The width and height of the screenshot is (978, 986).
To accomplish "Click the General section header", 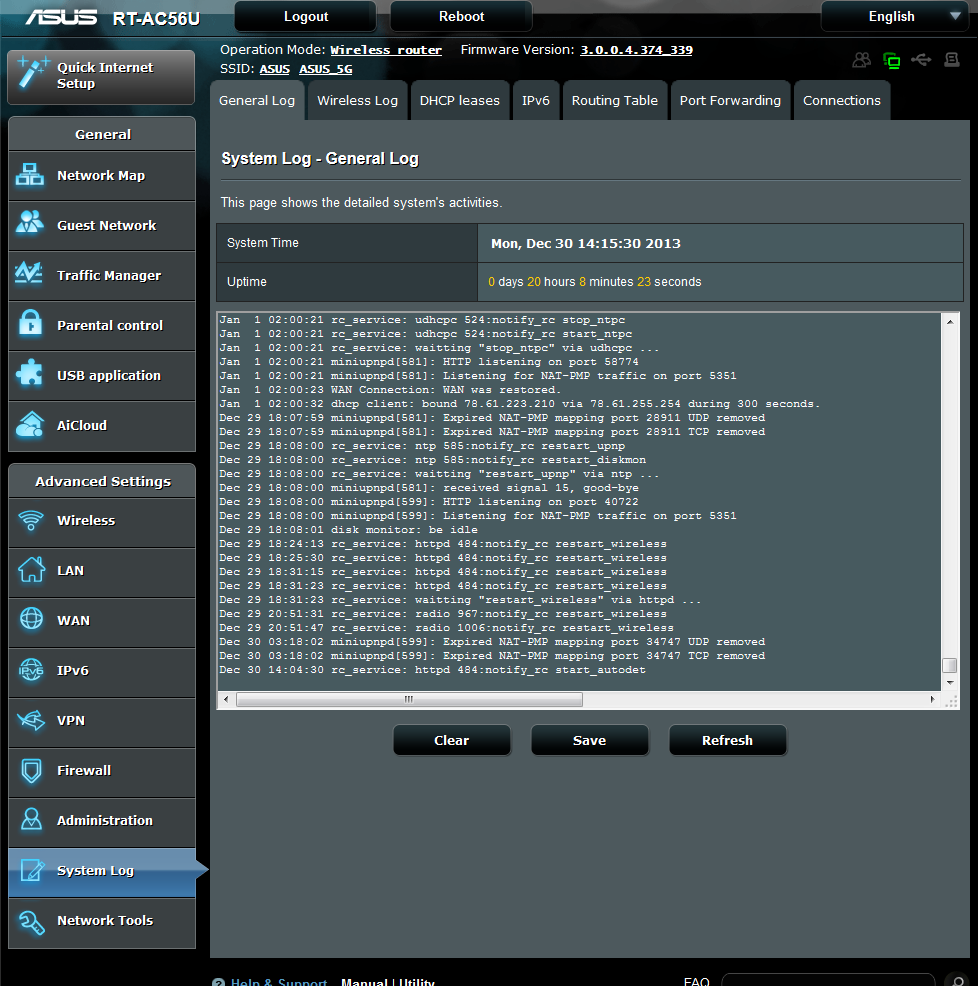I will click(103, 134).
